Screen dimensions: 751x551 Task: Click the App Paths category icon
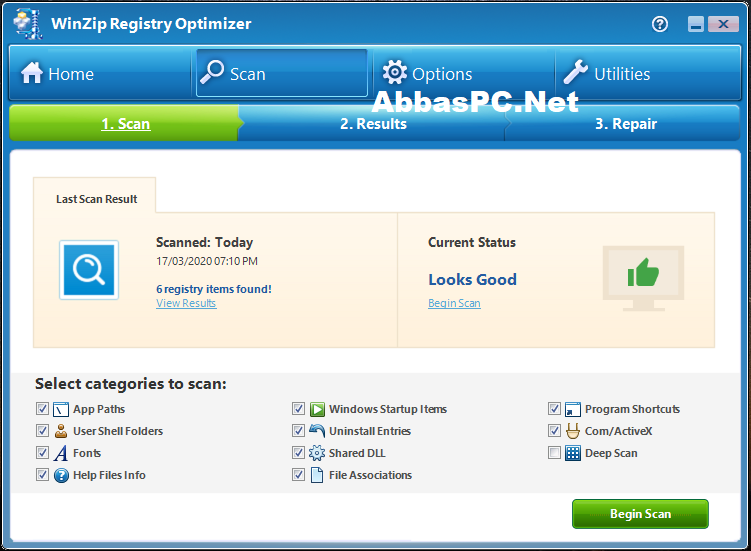(x=61, y=409)
